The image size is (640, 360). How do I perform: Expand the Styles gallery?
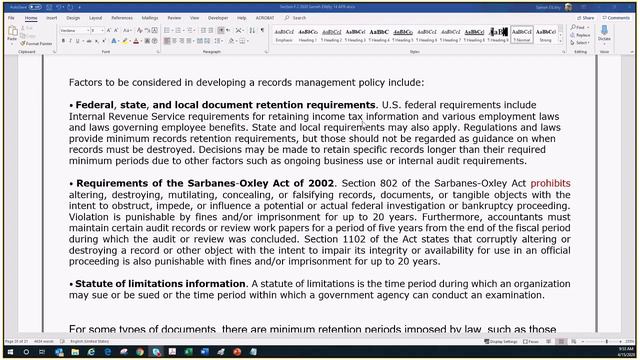coord(560,41)
